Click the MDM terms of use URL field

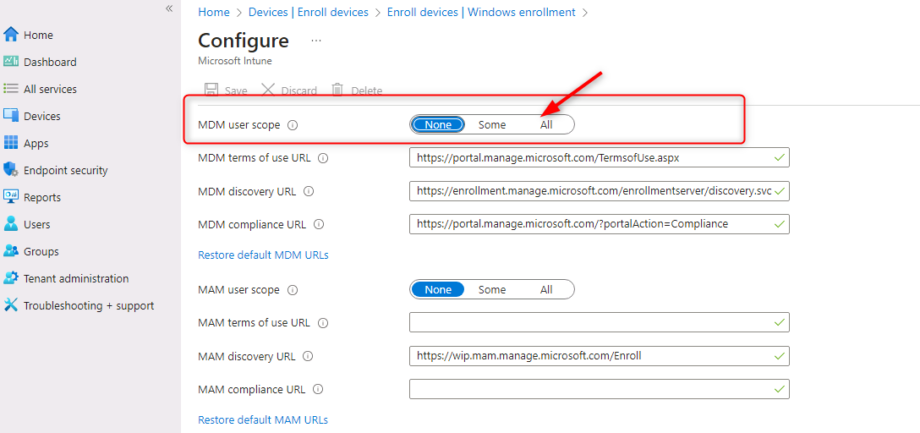(x=599, y=158)
